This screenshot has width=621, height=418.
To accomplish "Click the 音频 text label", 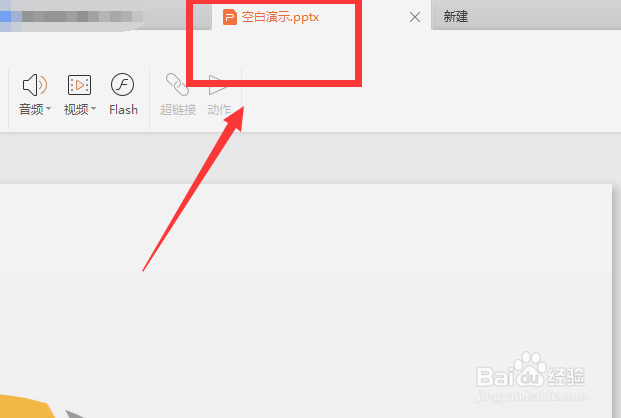I will coord(31,109).
